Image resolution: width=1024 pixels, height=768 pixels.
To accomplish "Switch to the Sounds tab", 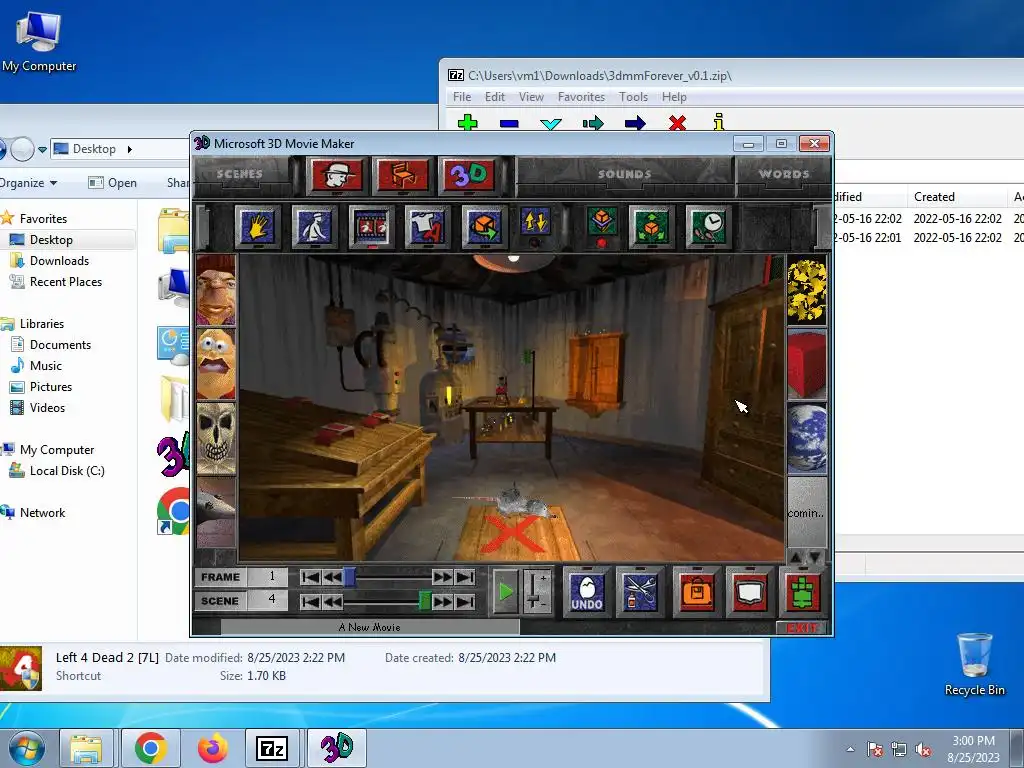I will click(x=625, y=174).
